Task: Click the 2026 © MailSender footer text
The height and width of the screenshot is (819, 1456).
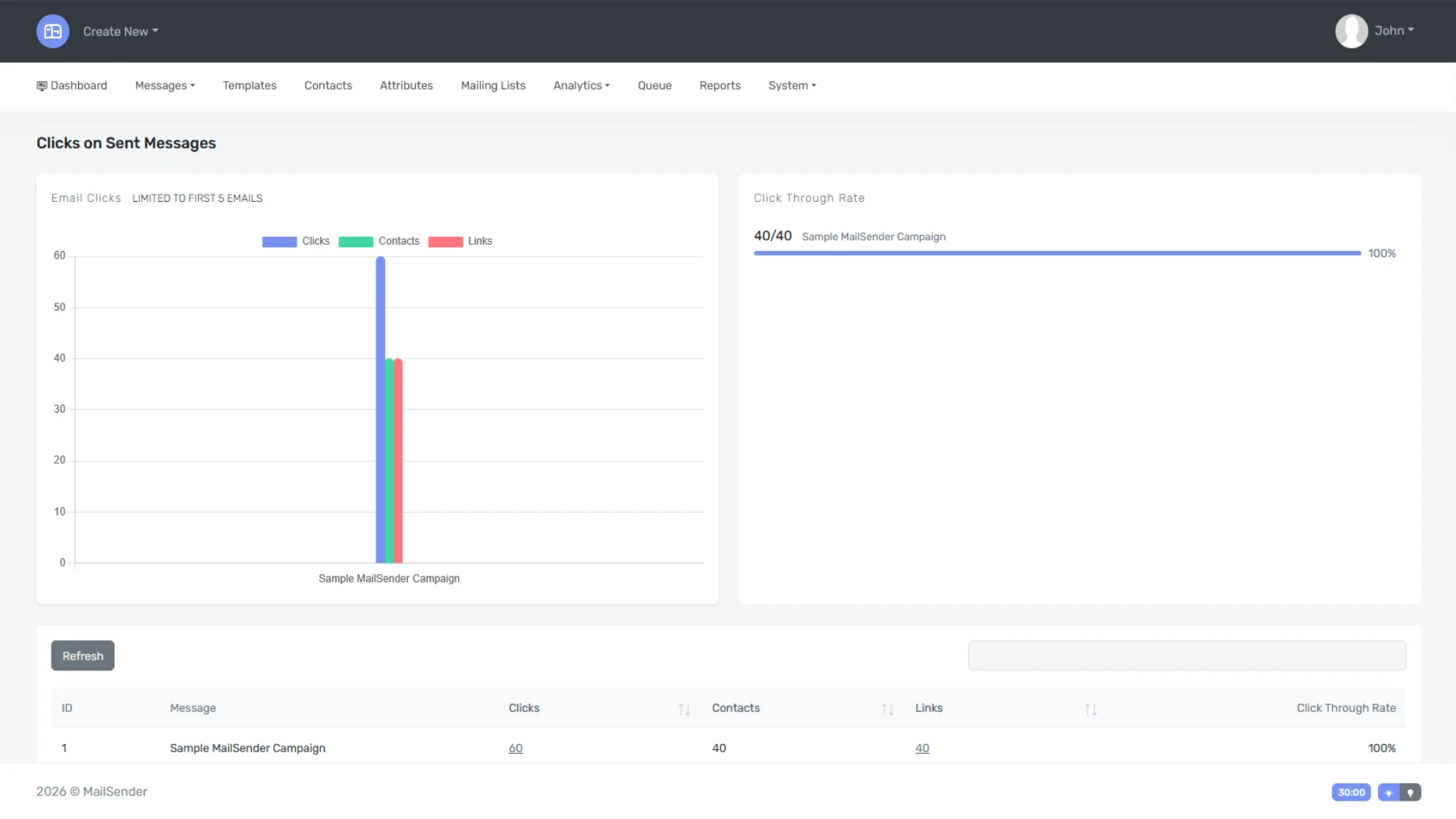Action: [x=92, y=792]
